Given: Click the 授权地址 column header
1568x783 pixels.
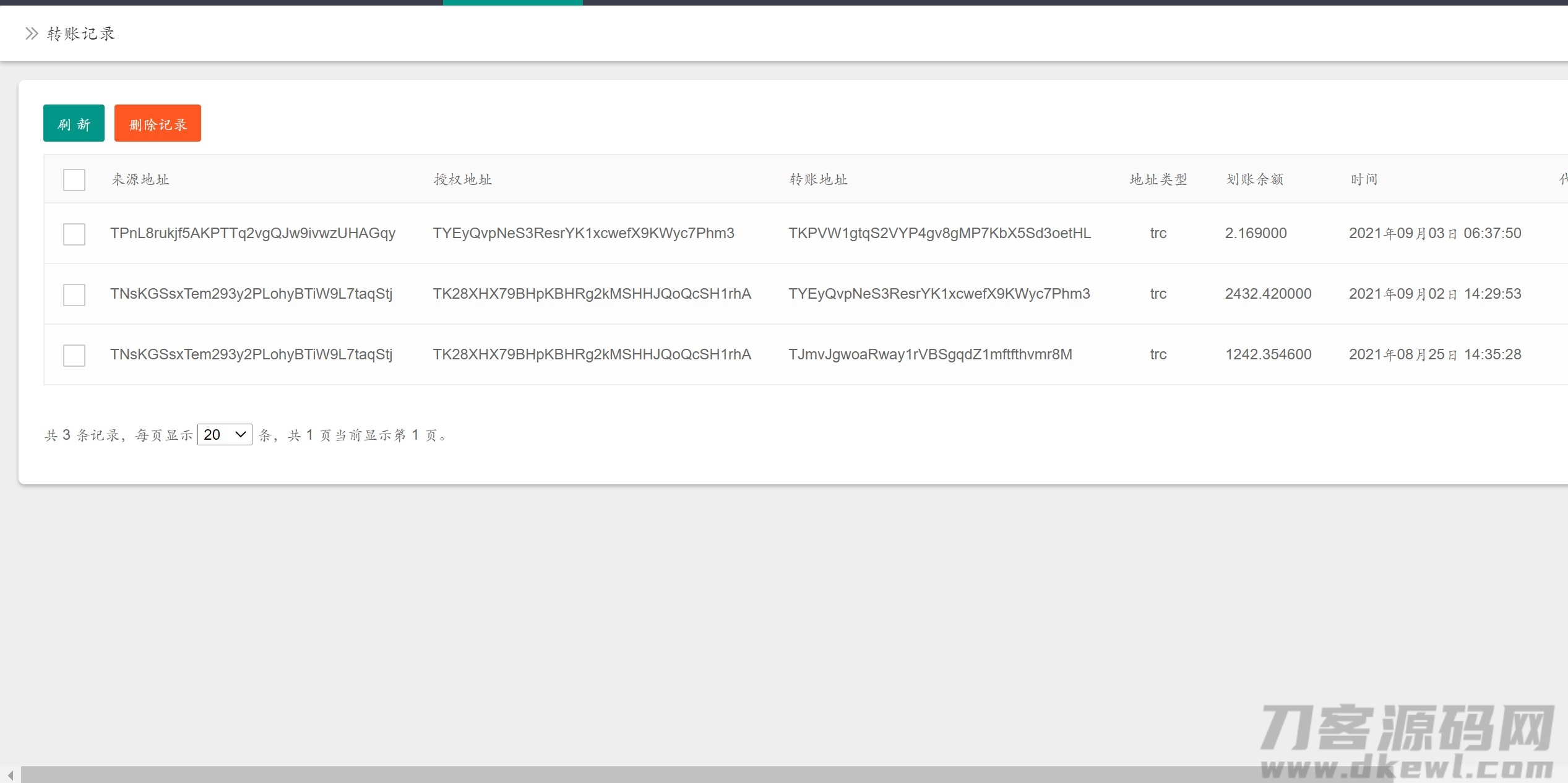Looking at the screenshot, I should point(463,179).
